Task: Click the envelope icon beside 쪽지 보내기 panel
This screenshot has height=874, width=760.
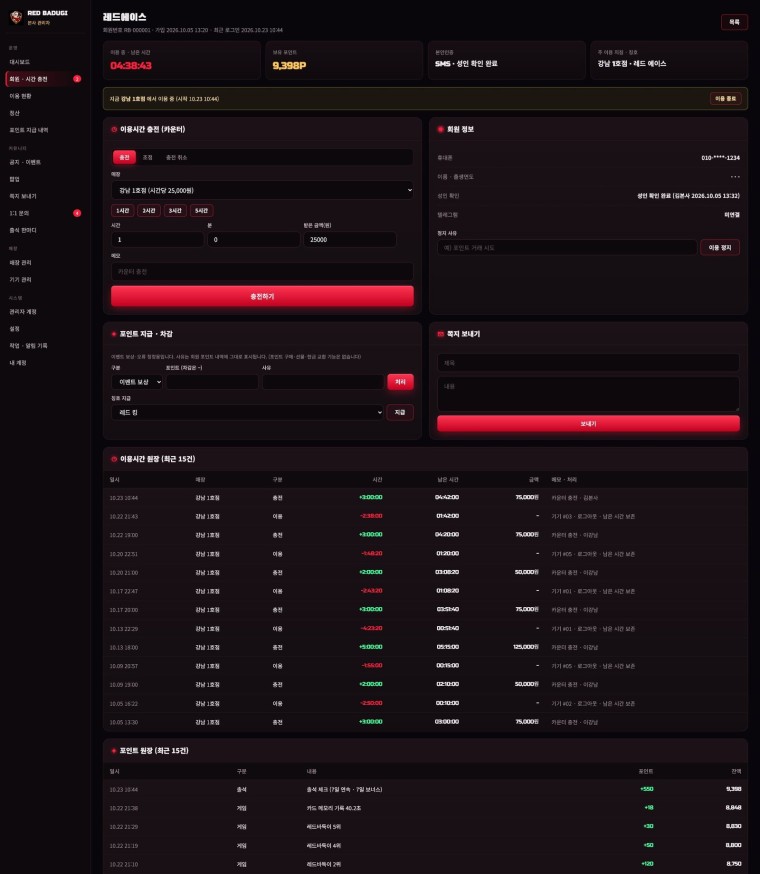Action: 440,334
